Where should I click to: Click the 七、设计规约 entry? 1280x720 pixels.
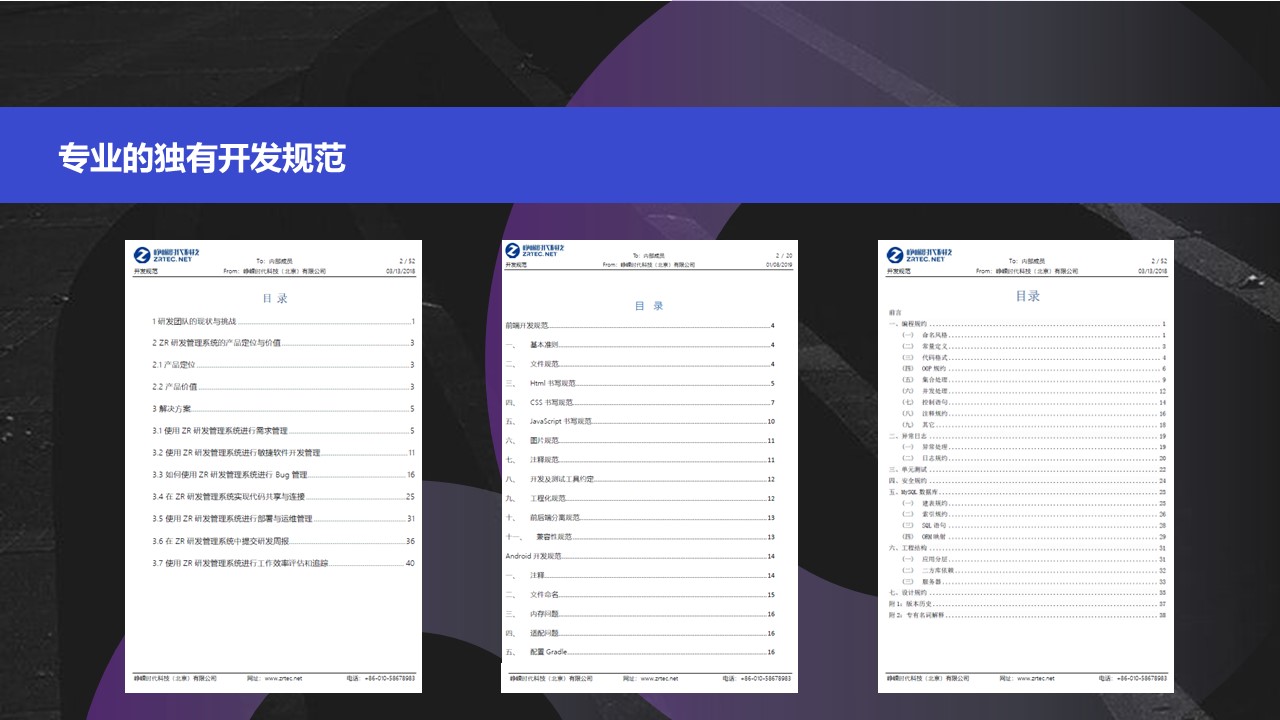[1027, 593]
